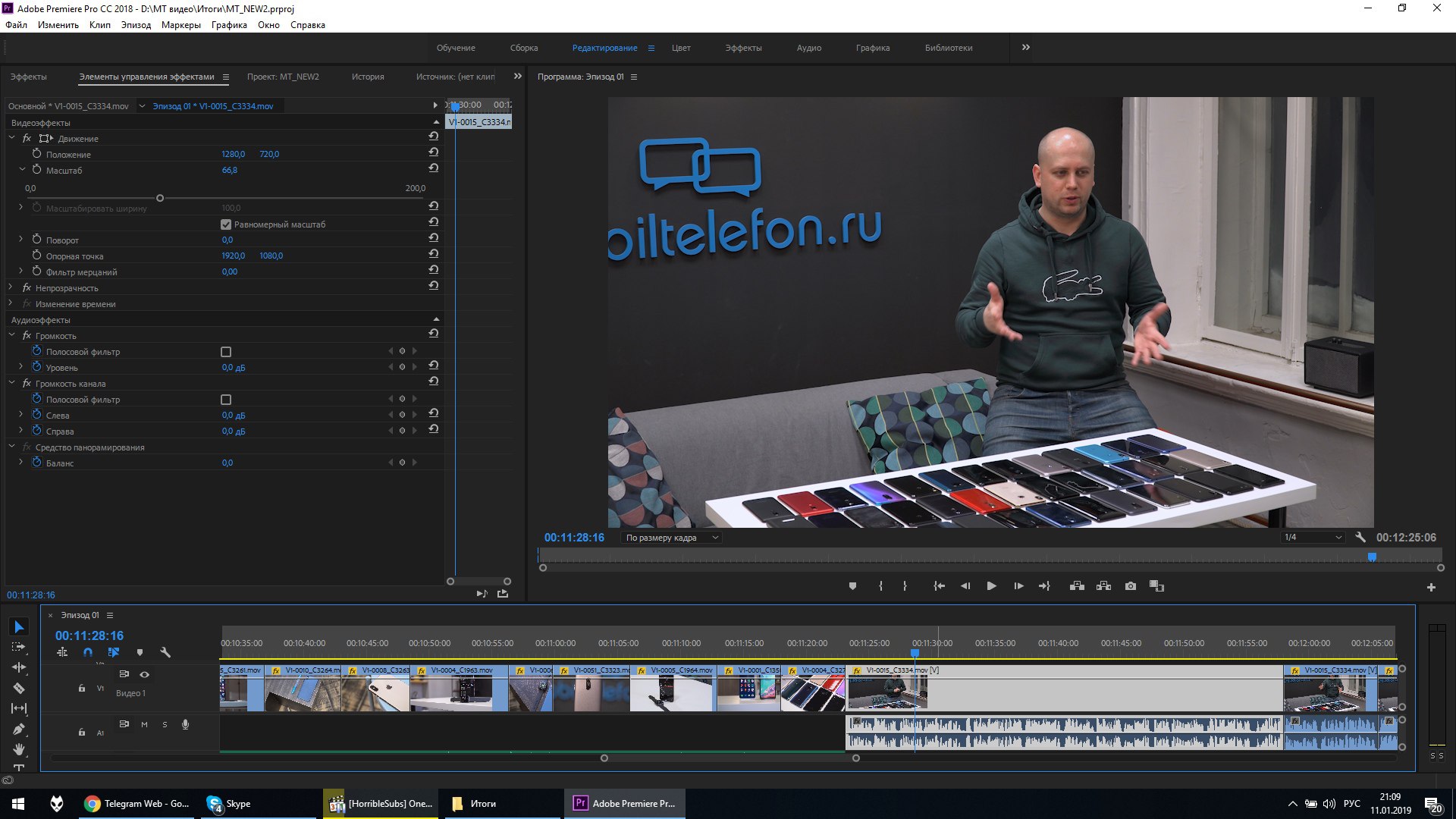Go to In point in Program monitor
Viewport: 1456px width, 819px height.
[939, 586]
